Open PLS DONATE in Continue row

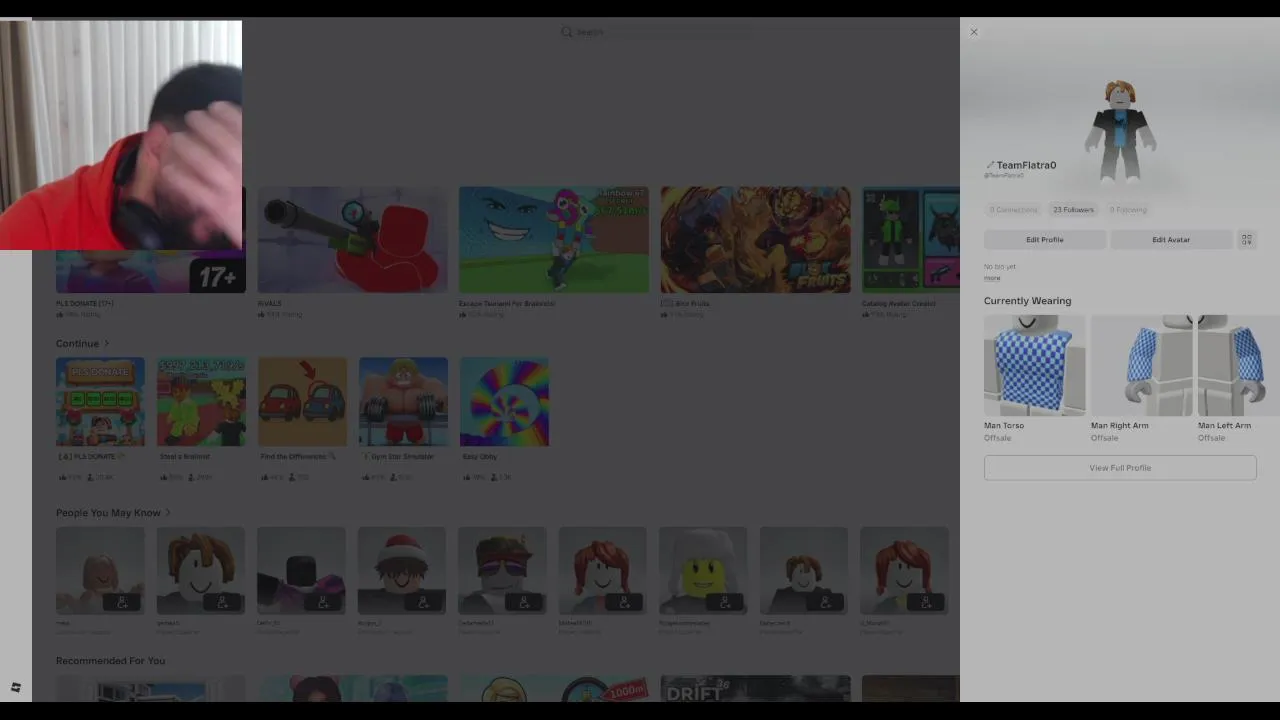pyautogui.click(x=100, y=402)
